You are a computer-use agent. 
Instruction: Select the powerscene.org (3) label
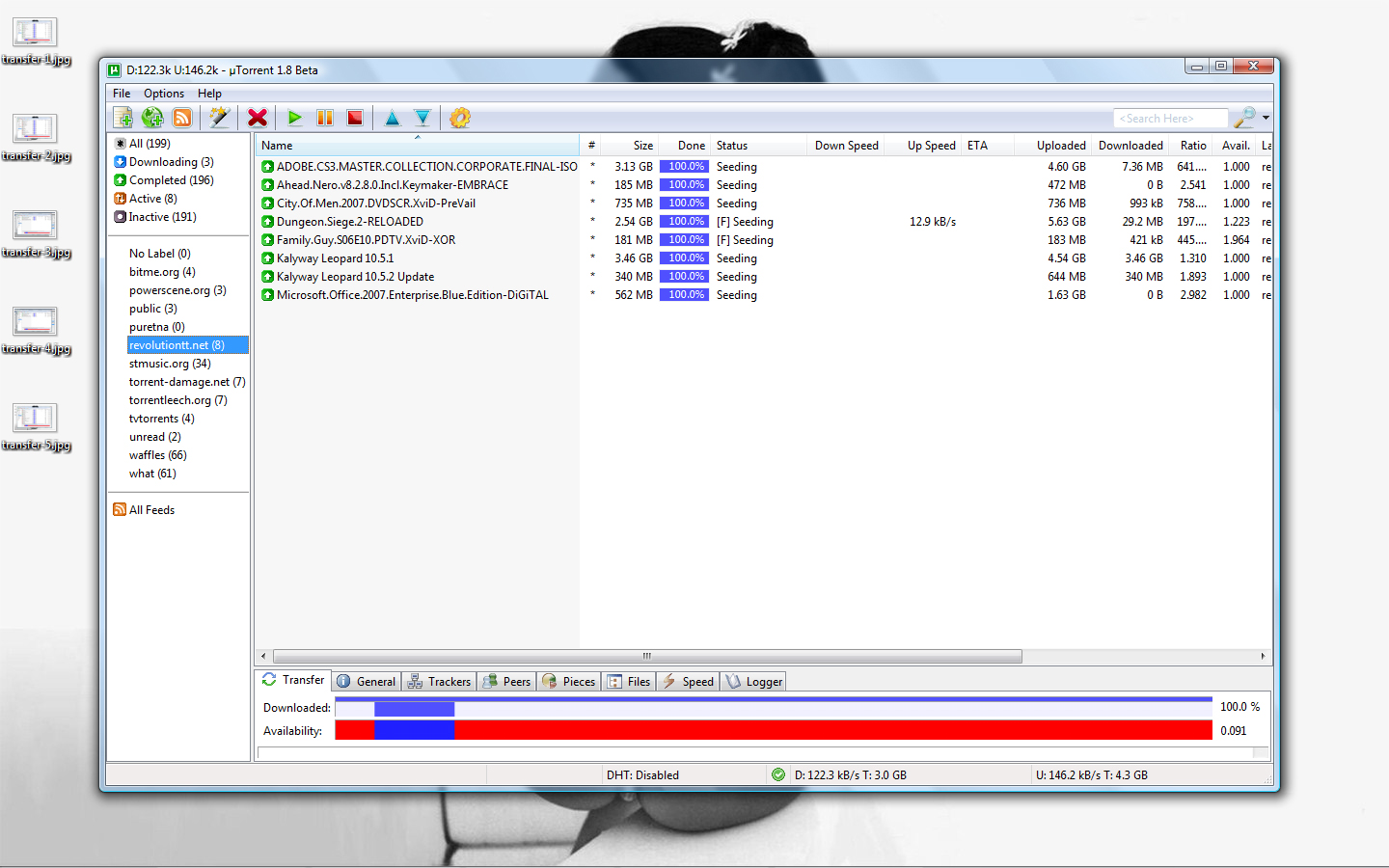177,290
